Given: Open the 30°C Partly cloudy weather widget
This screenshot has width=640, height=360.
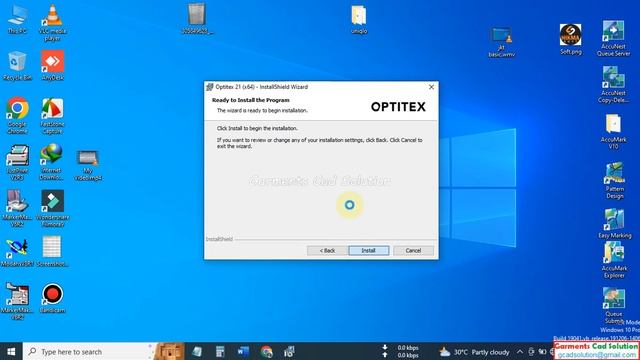Looking at the screenshot, I should 474,352.
